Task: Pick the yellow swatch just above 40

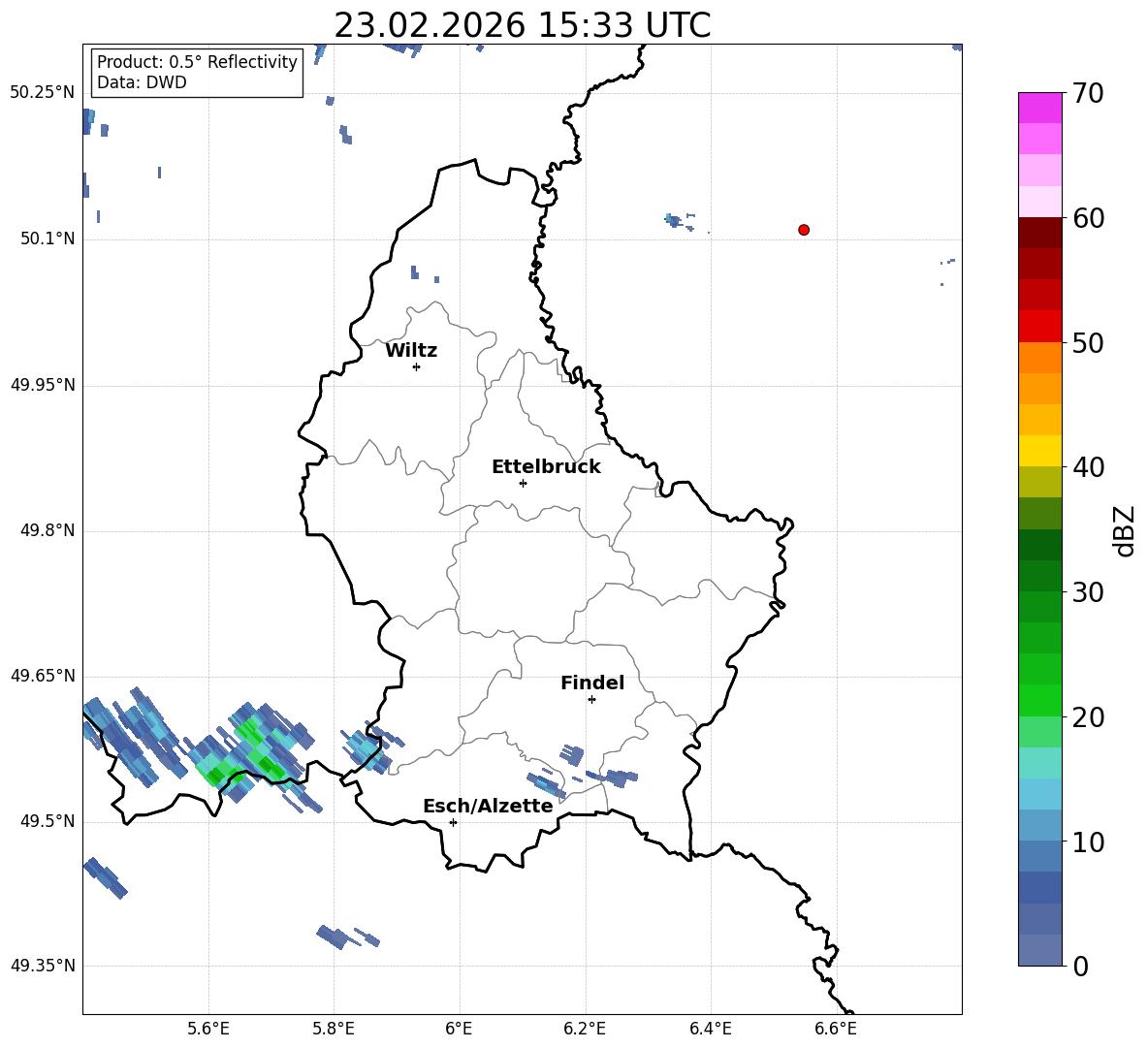Action: click(1039, 451)
